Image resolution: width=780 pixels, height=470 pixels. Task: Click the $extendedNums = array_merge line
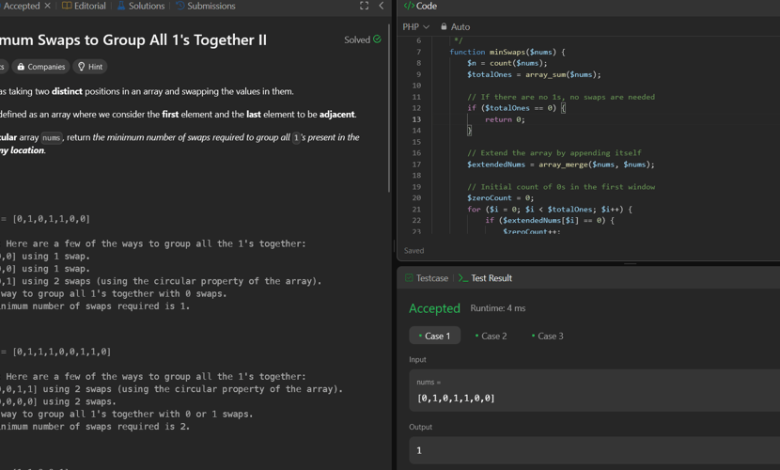561,164
